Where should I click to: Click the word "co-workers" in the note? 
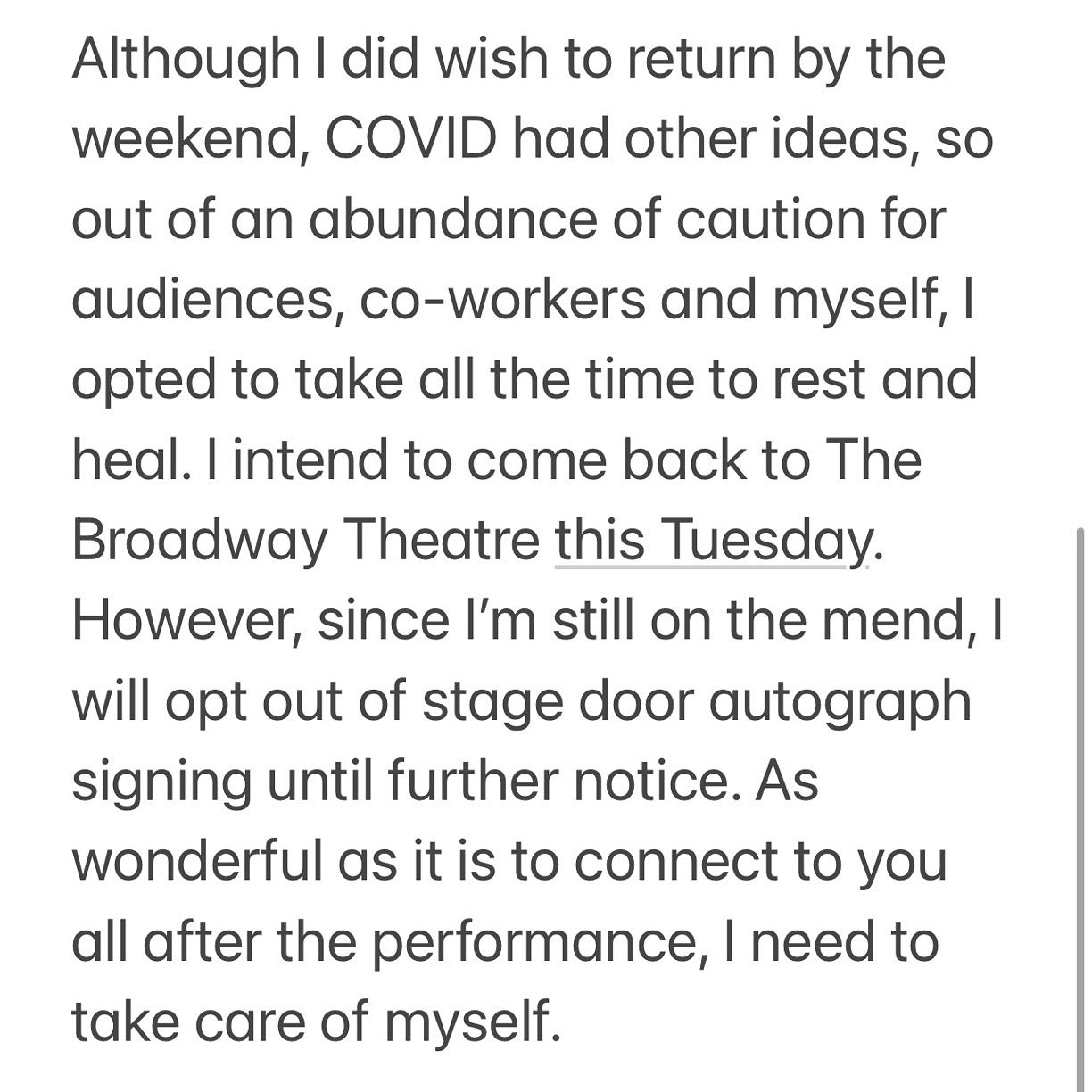[x=502, y=299]
